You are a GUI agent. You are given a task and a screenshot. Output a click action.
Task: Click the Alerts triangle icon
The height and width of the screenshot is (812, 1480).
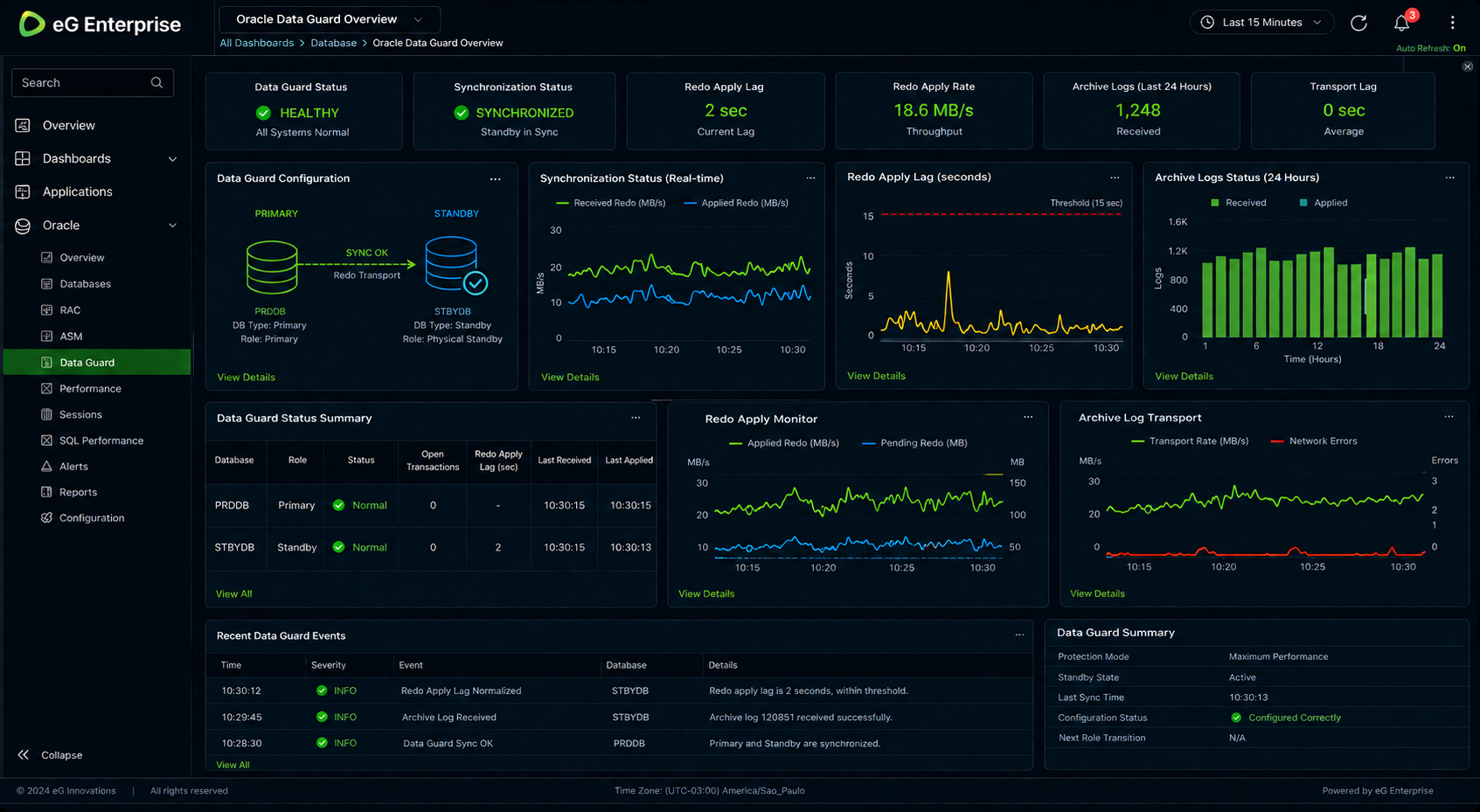pyautogui.click(x=46, y=466)
